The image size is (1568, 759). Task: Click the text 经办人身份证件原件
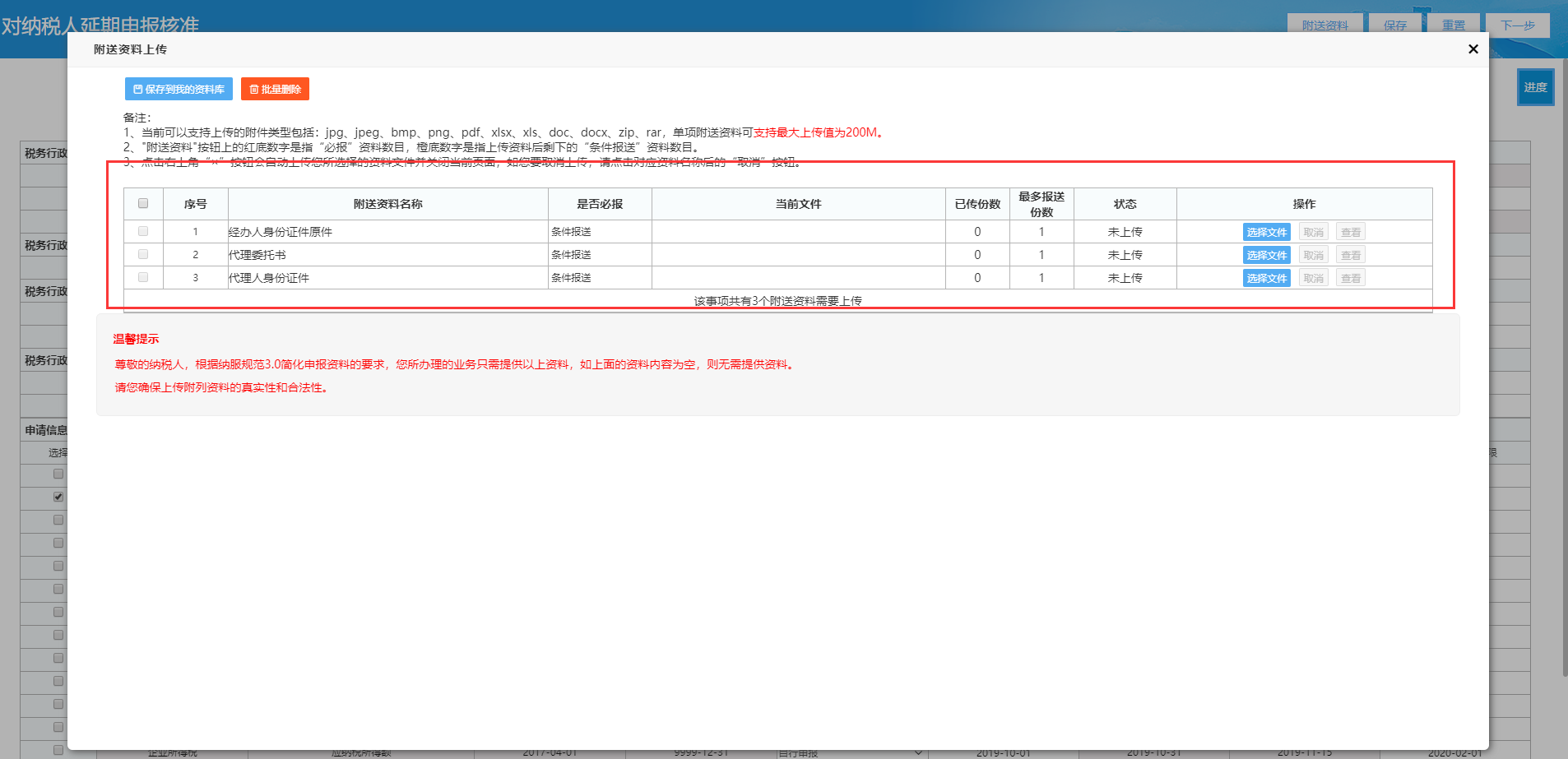[x=281, y=232]
